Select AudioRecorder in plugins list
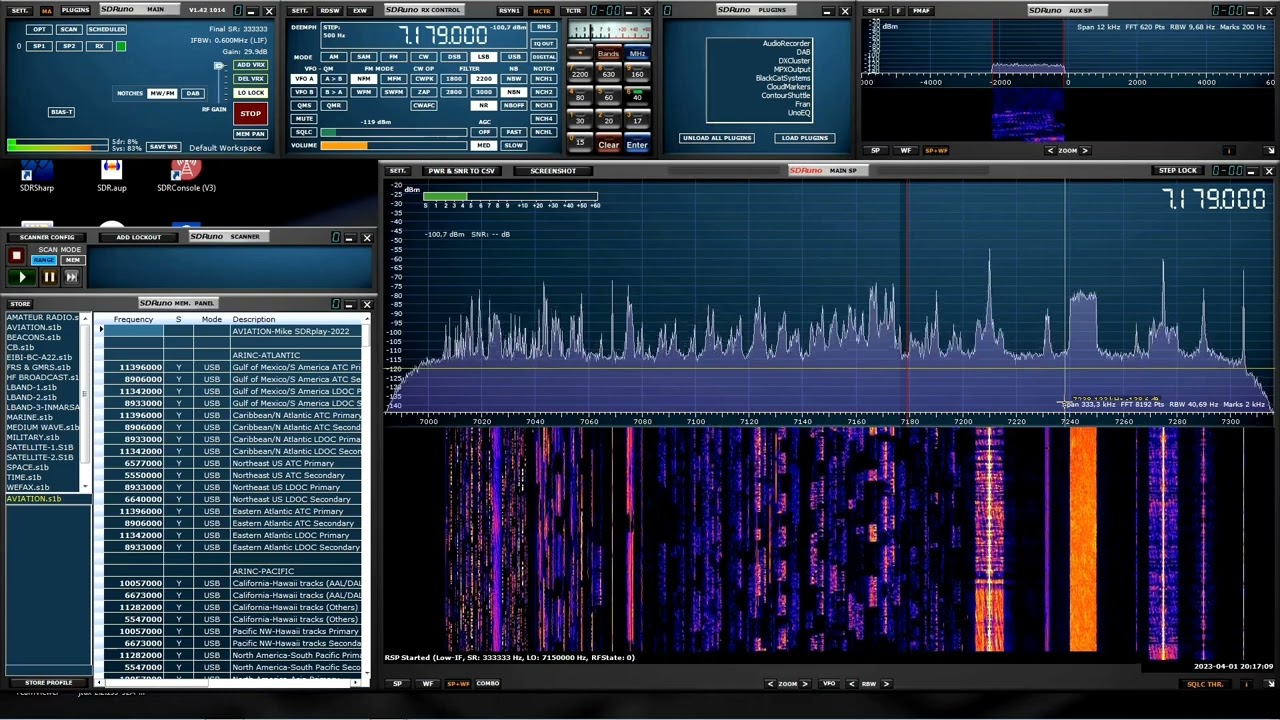The image size is (1280, 720). 786,44
